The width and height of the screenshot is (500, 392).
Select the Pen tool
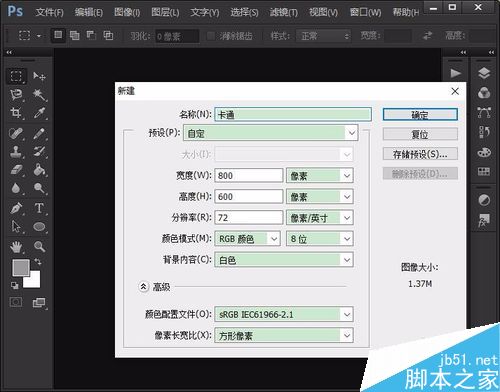click(16, 208)
